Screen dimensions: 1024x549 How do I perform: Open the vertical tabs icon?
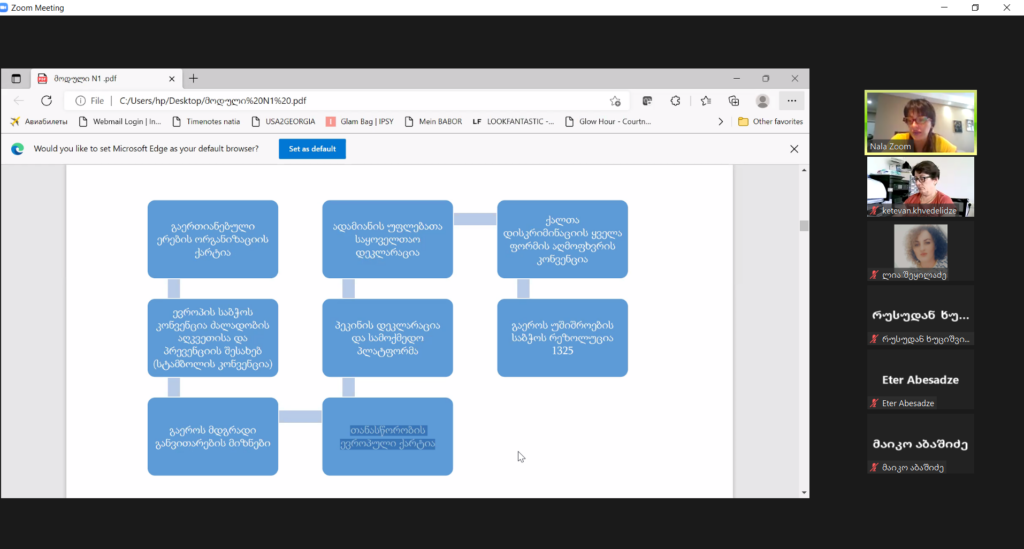(16, 79)
